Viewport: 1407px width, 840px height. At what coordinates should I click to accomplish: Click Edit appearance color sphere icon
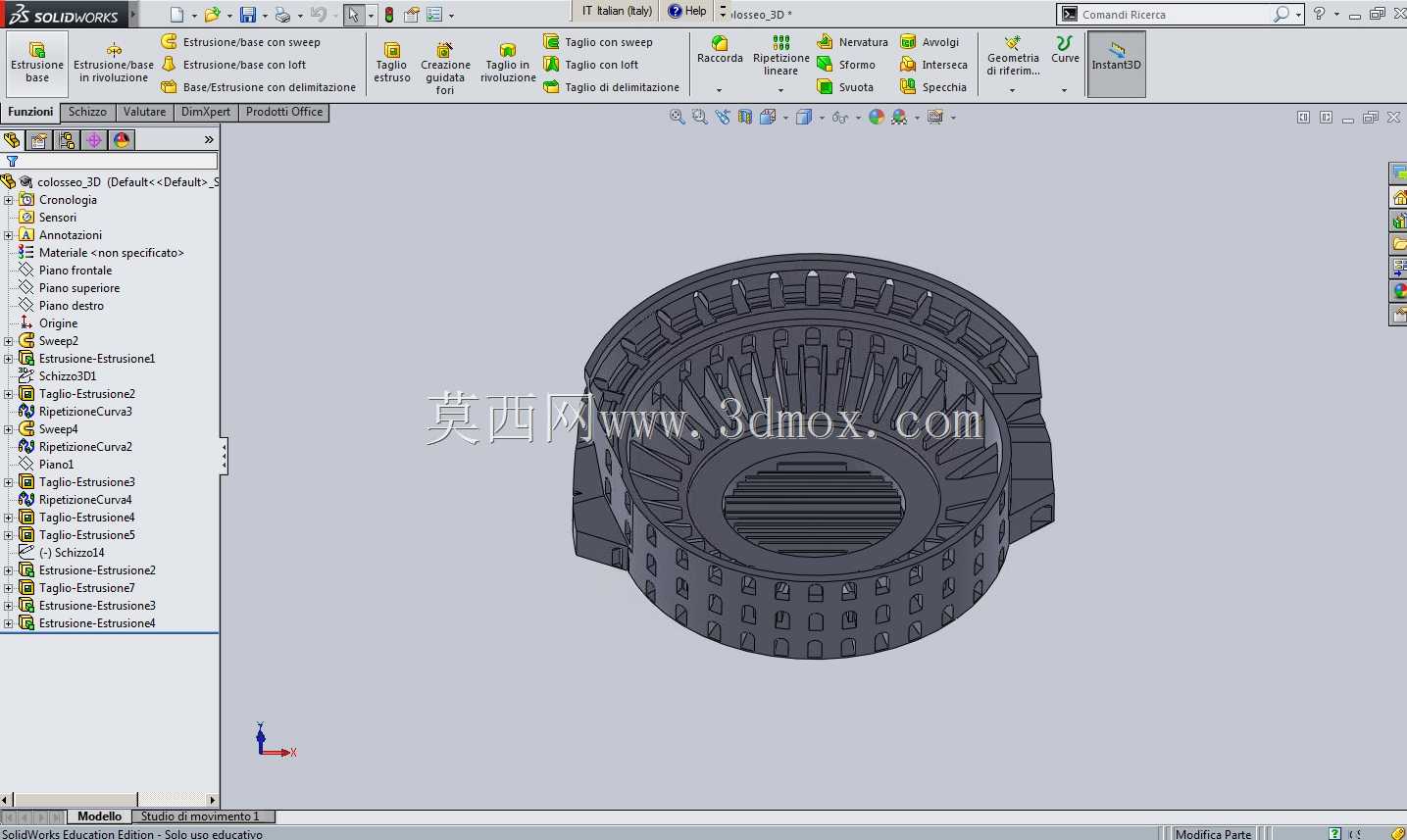(877, 117)
